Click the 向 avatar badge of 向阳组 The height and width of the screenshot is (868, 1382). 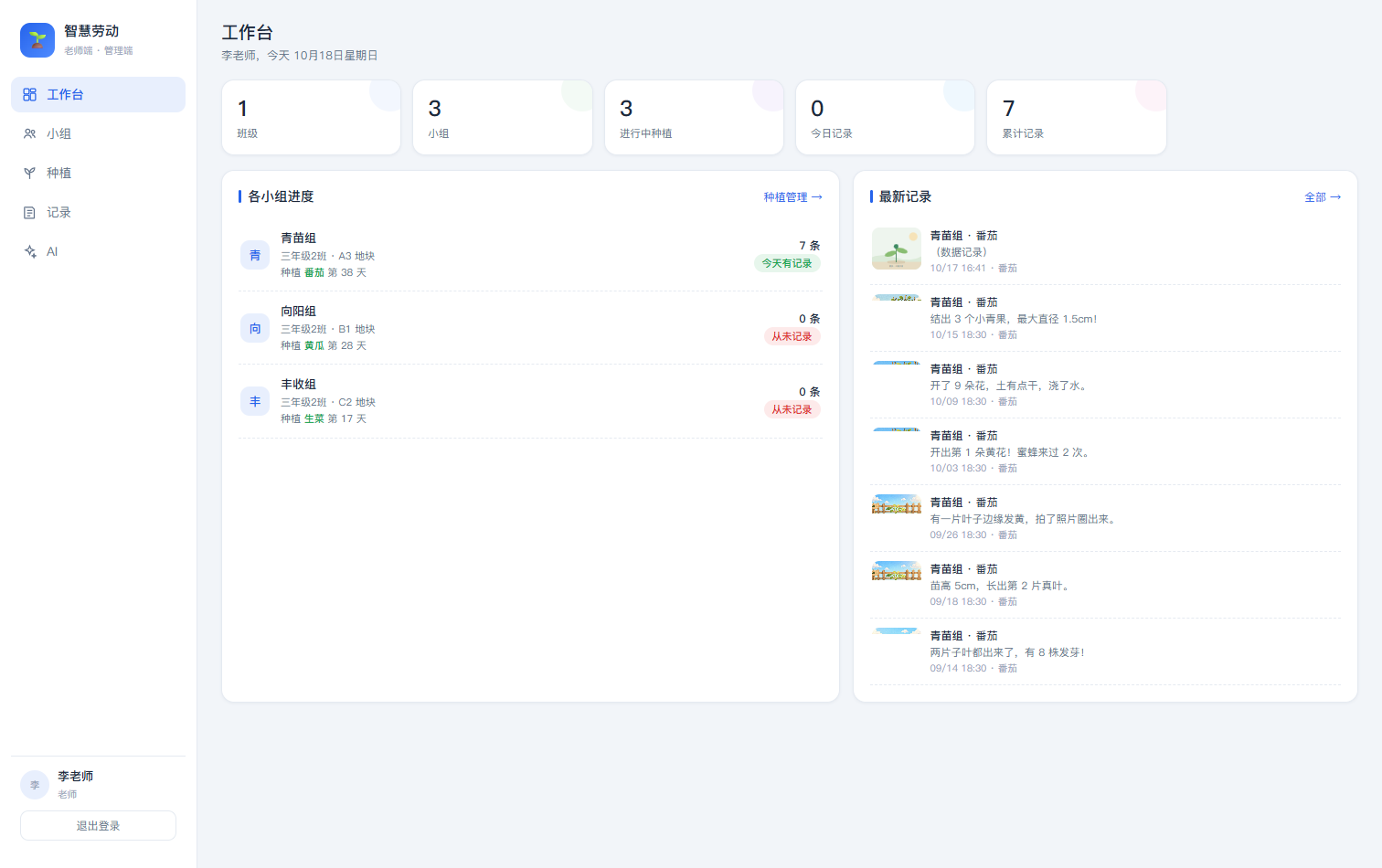[x=255, y=328]
